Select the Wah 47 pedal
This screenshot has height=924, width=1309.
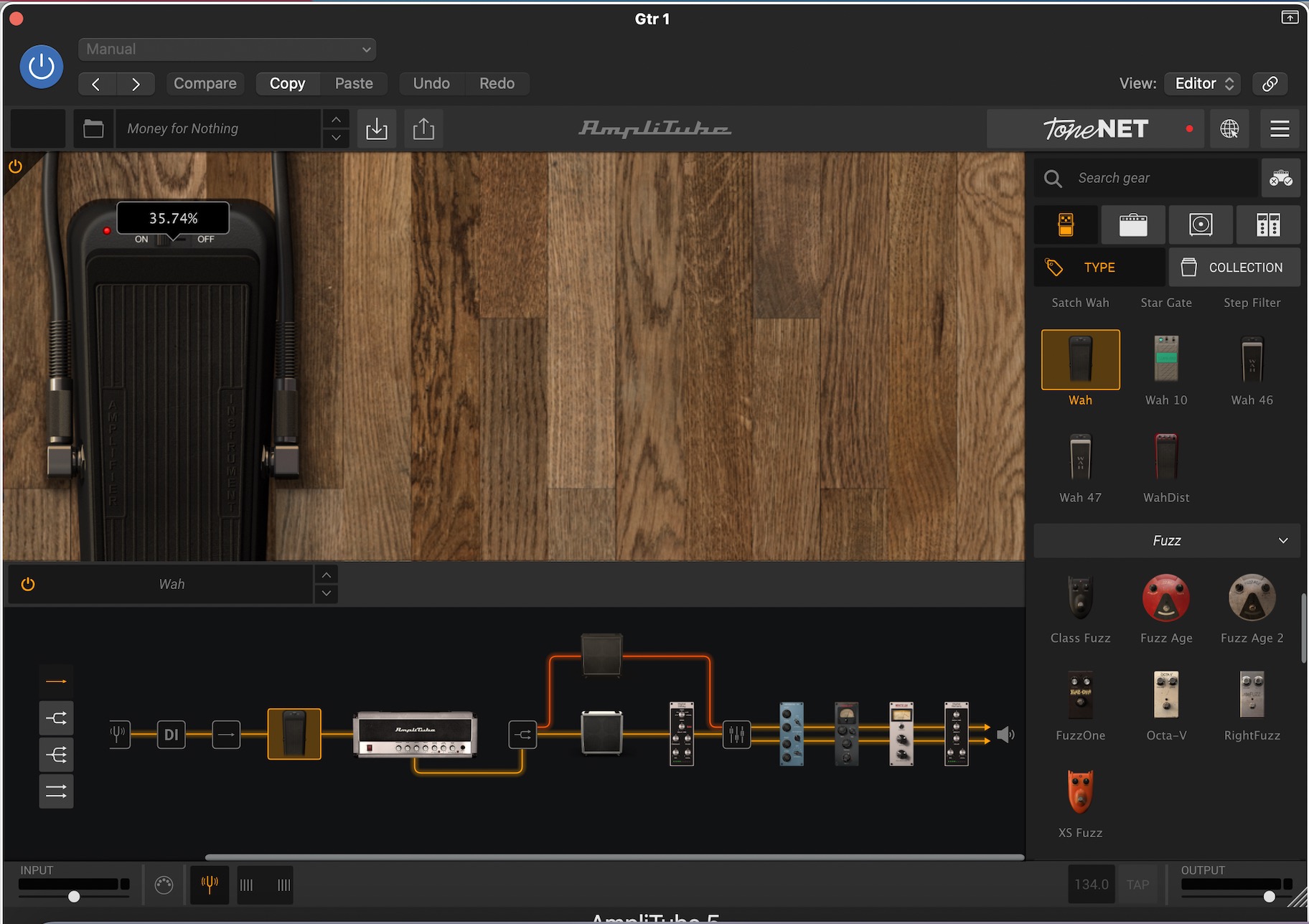pos(1080,458)
